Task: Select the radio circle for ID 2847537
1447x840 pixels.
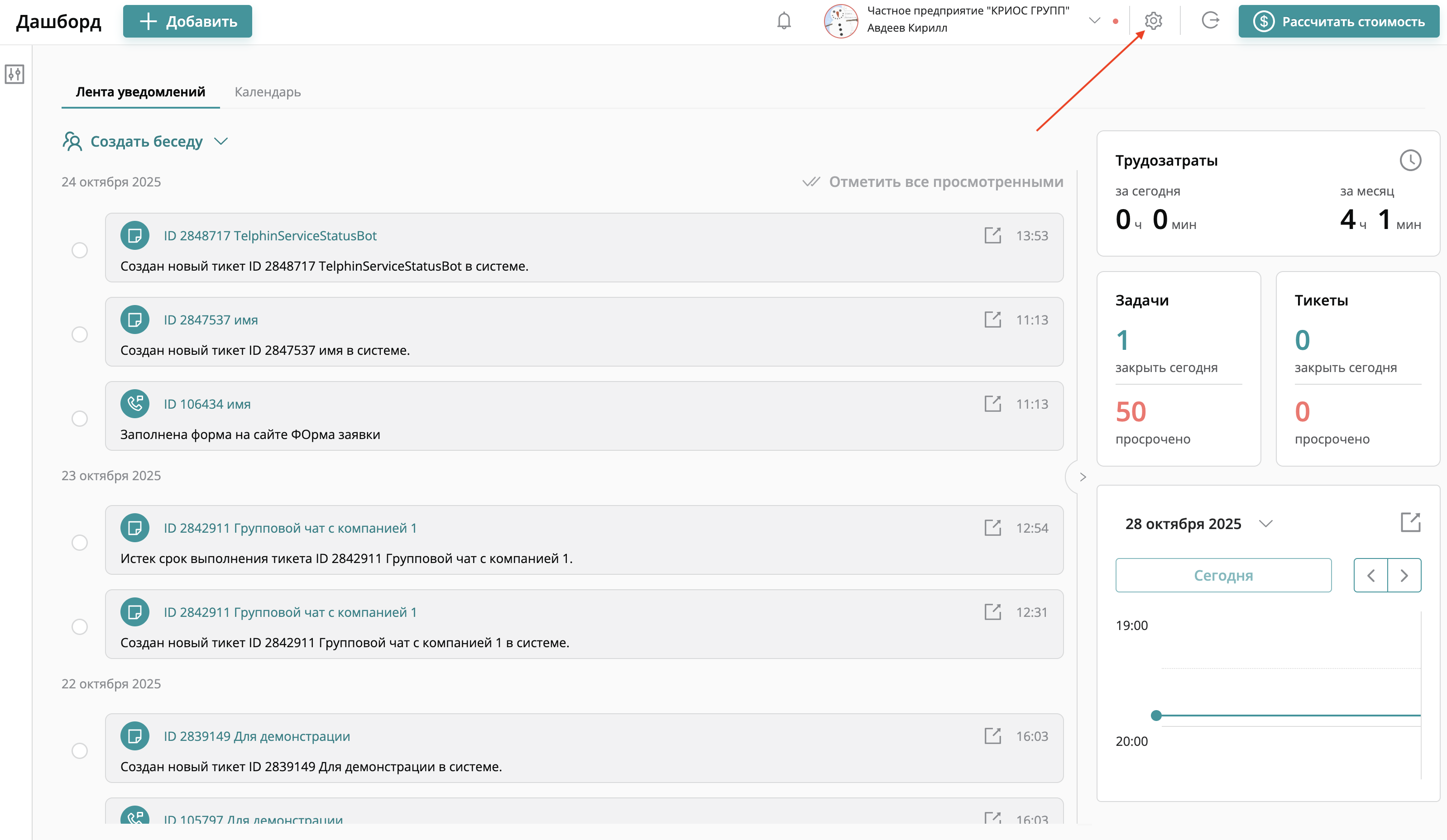Action: [80, 334]
